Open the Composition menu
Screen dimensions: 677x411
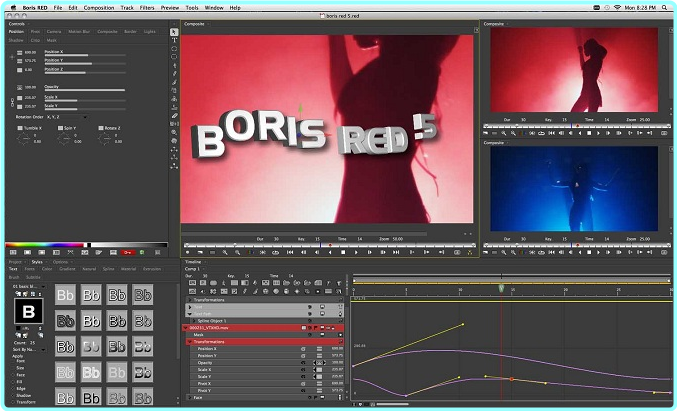(x=99, y=7)
